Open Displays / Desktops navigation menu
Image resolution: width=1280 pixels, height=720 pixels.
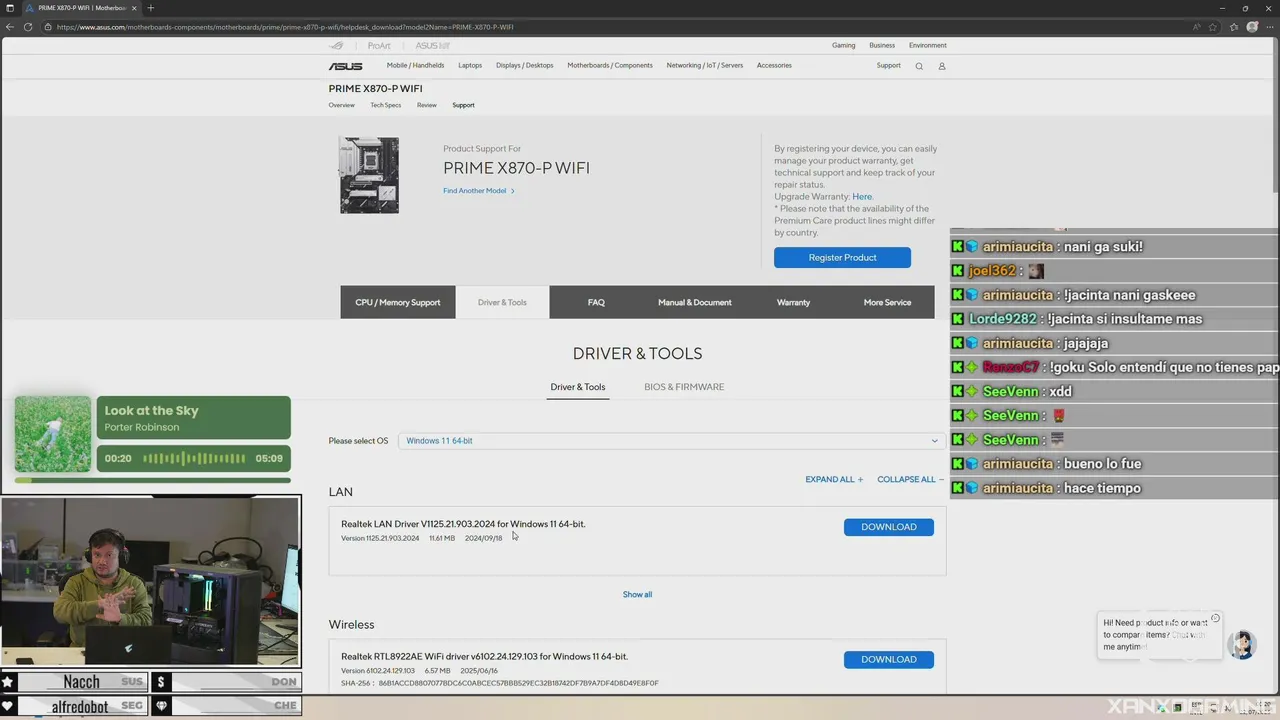coord(524,66)
